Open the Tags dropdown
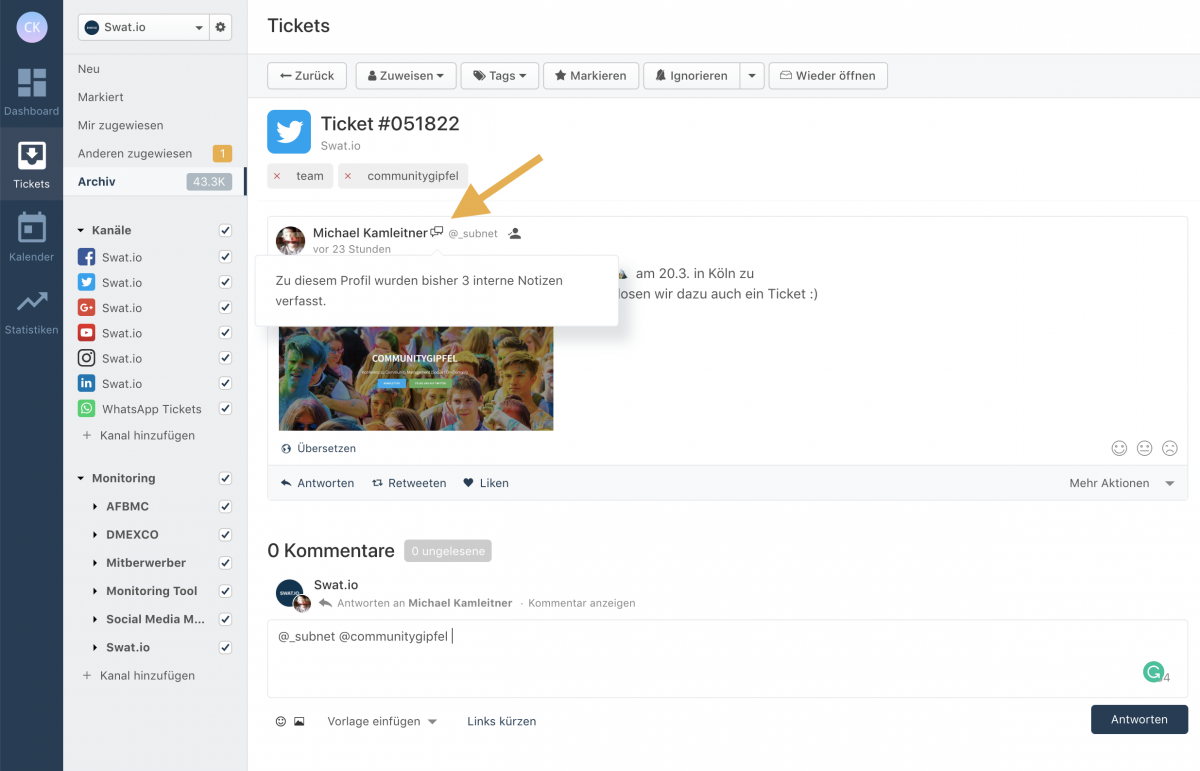The image size is (1200, 771). [x=500, y=76]
